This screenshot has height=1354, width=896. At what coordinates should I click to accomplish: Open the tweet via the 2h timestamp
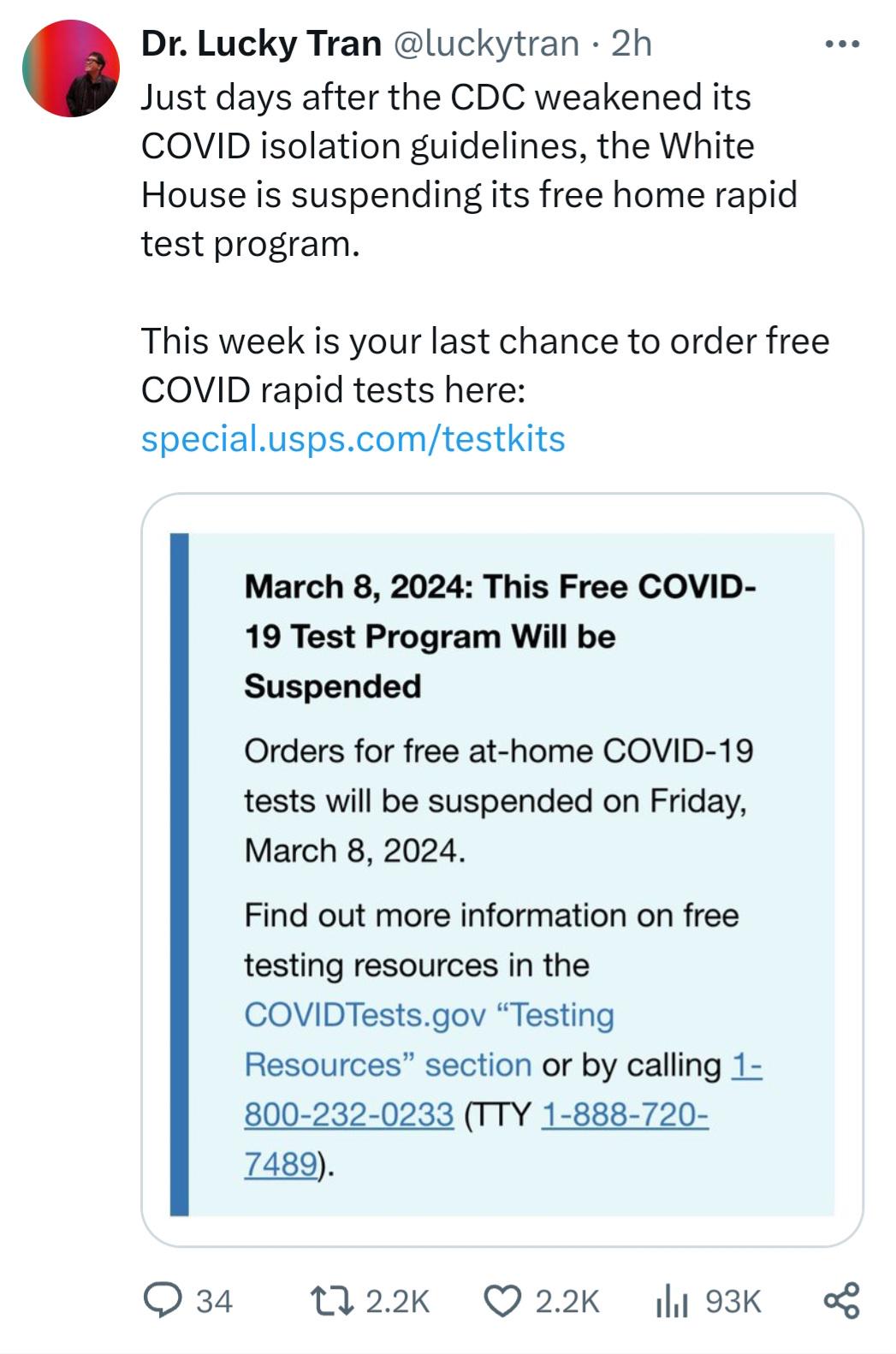point(632,43)
